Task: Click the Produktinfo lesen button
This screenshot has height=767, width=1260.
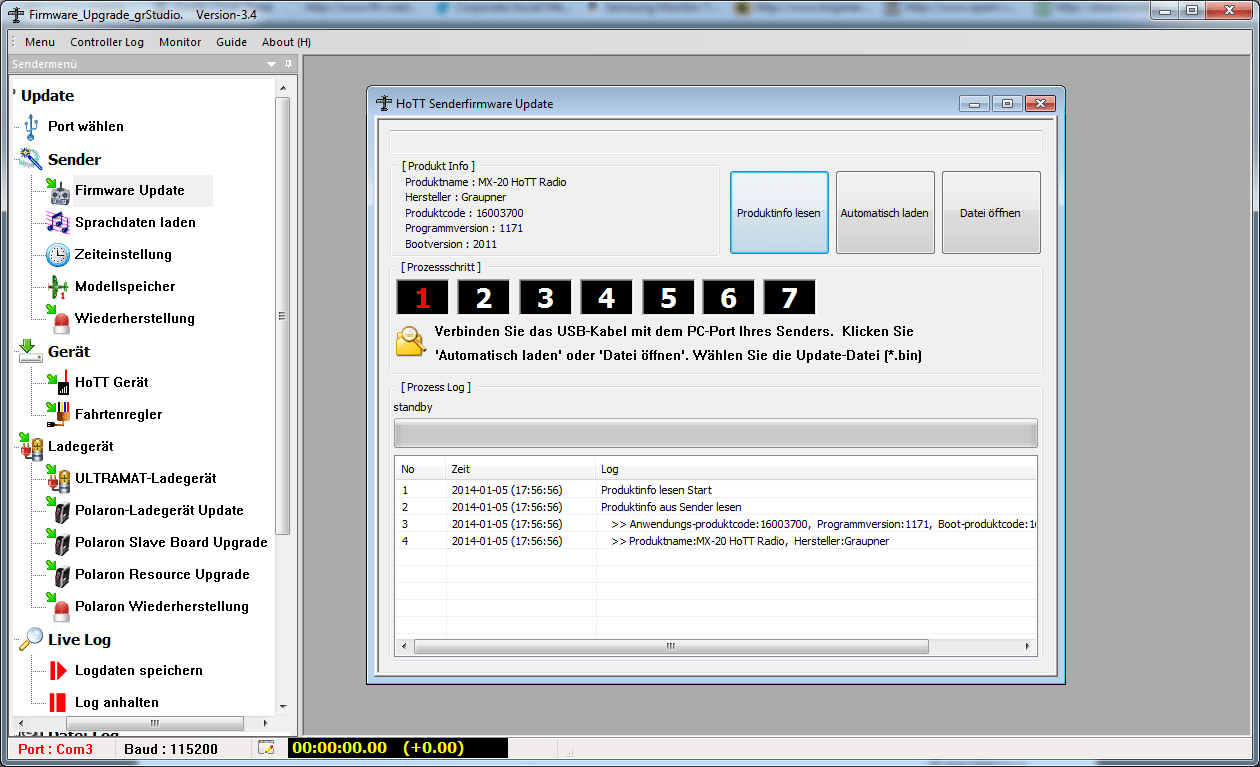Action: pos(779,213)
